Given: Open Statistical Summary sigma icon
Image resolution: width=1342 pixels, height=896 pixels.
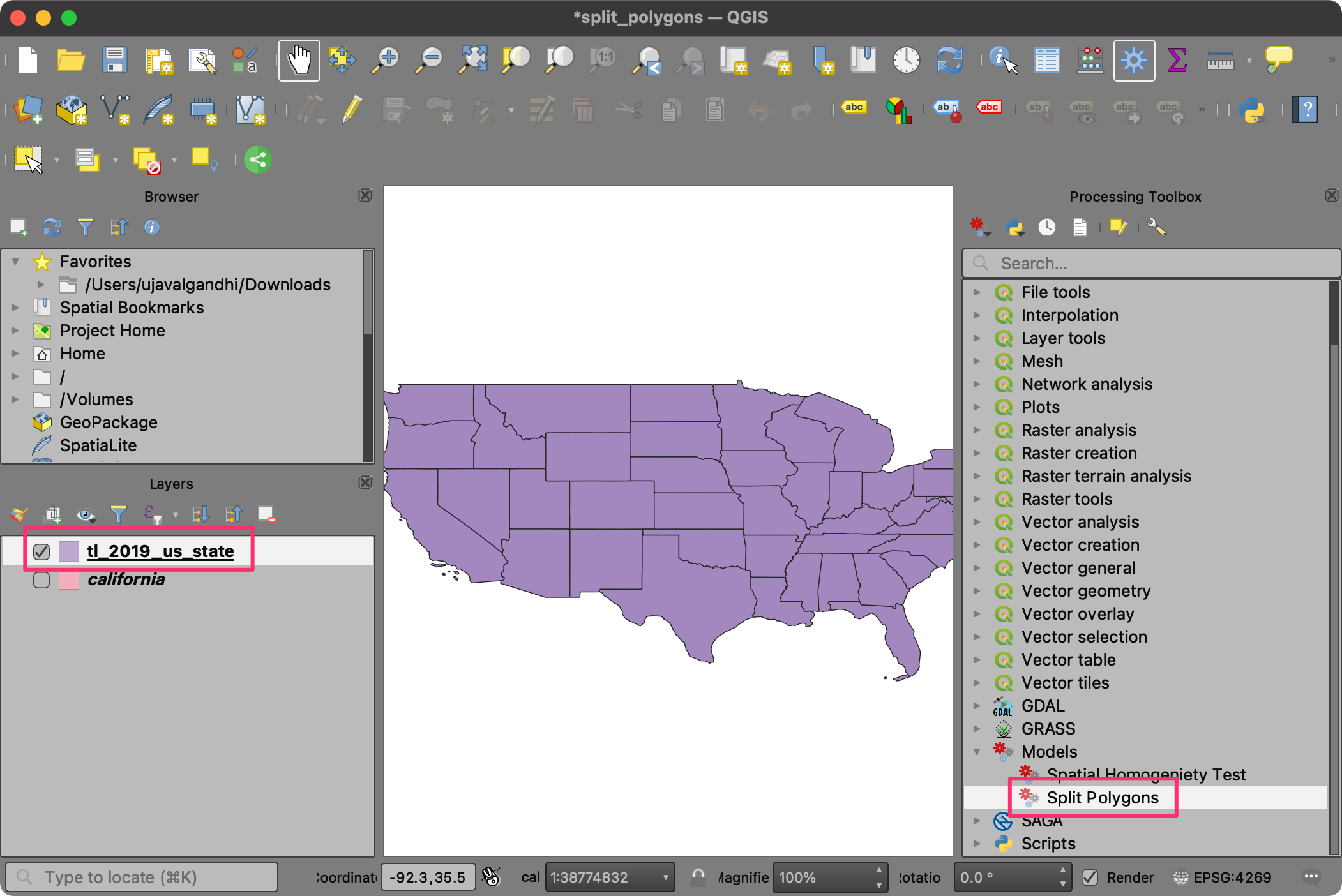Looking at the screenshot, I should point(1177,61).
